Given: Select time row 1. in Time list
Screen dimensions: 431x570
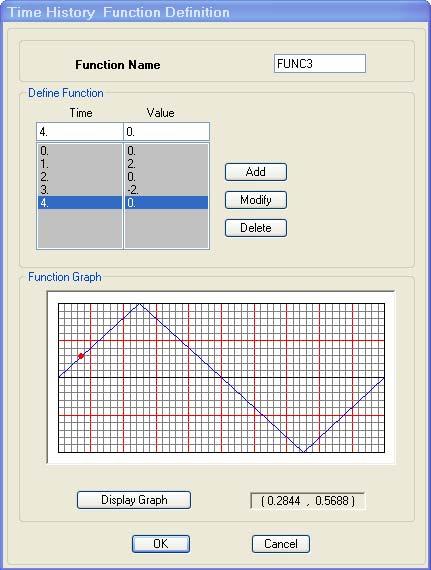Looking at the screenshot, I should 80,164.
